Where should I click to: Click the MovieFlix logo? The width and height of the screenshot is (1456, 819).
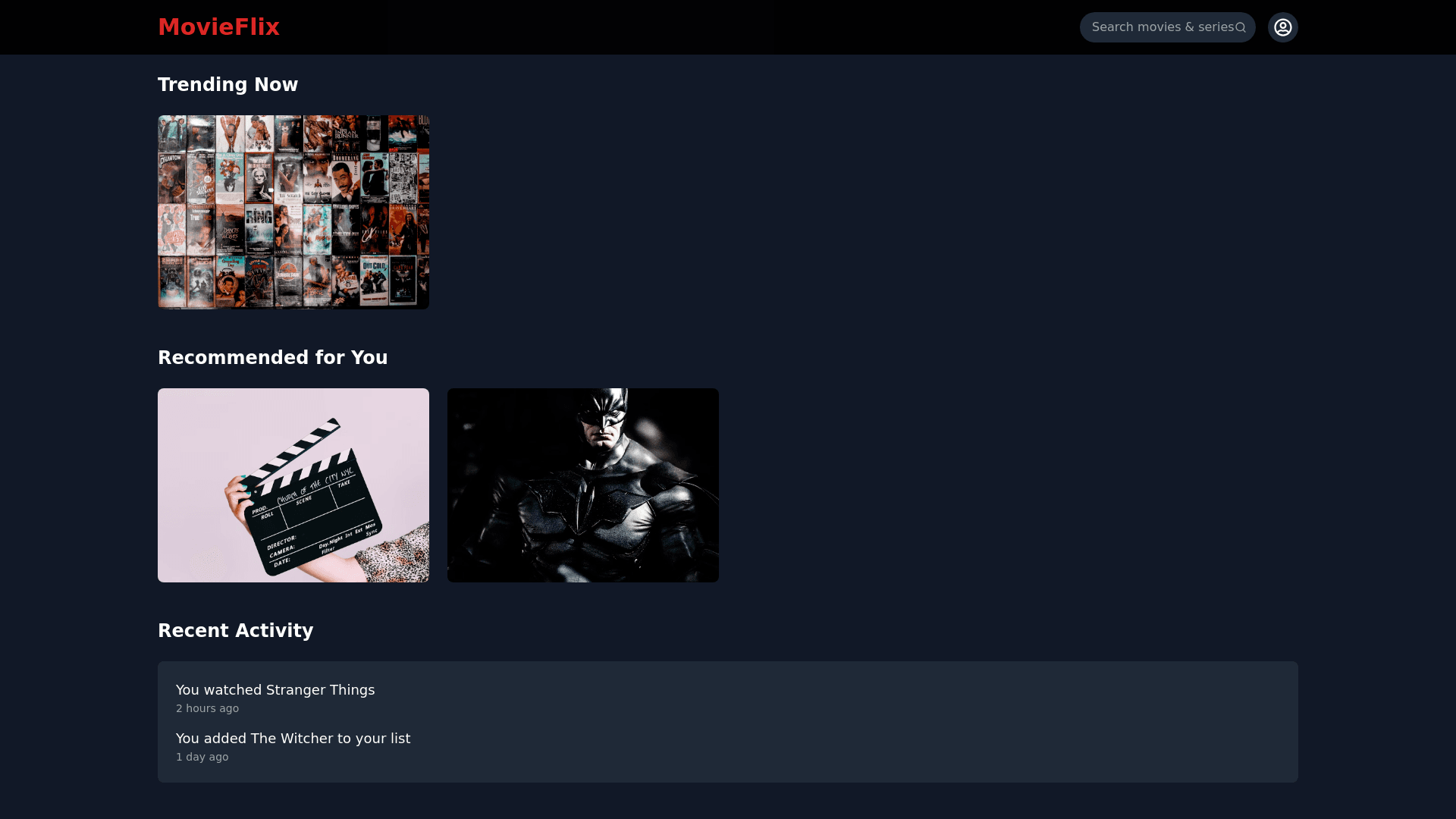[x=218, y=27]
